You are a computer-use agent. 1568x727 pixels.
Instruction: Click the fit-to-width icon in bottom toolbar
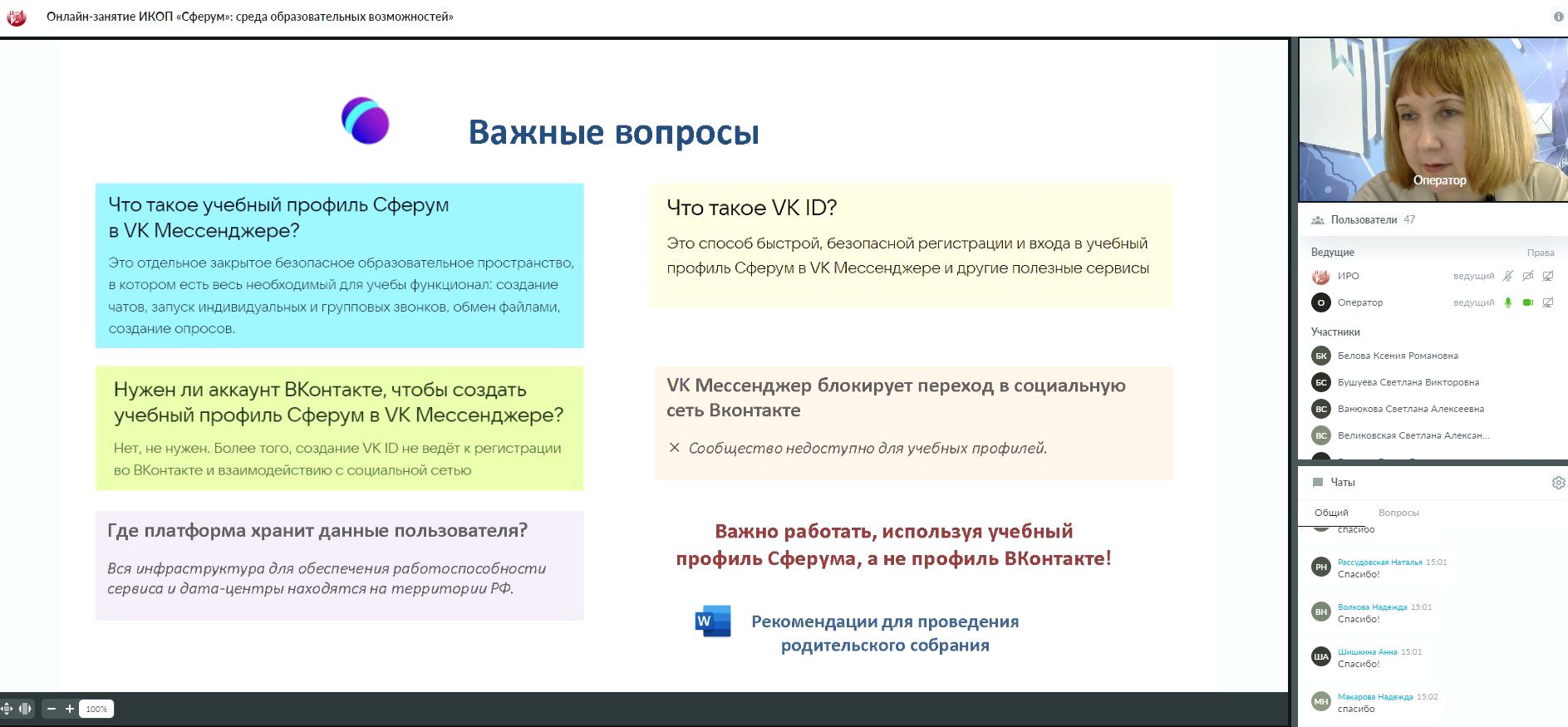coord(25,709)
